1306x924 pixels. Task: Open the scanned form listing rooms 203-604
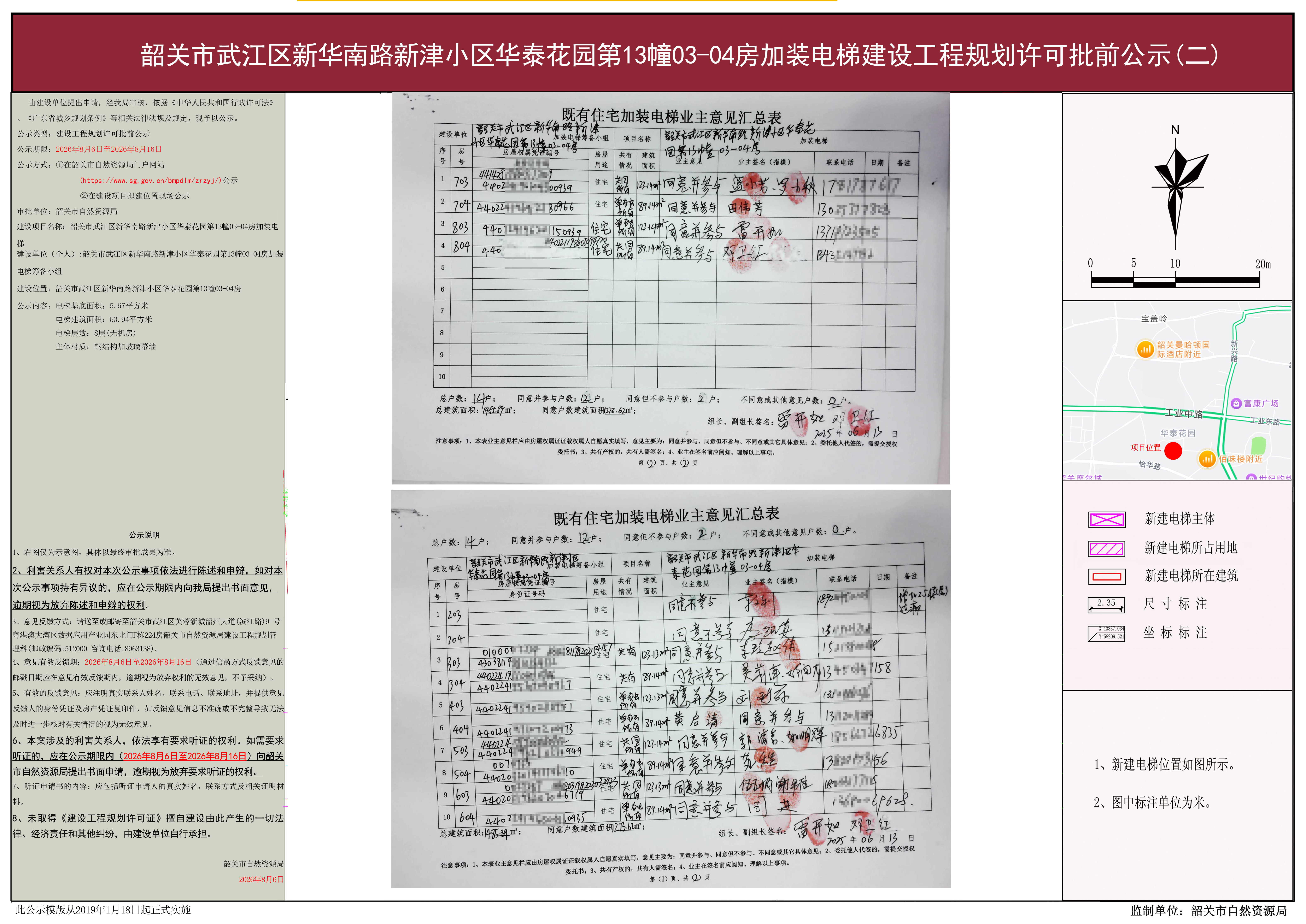[x=671, y=689]
